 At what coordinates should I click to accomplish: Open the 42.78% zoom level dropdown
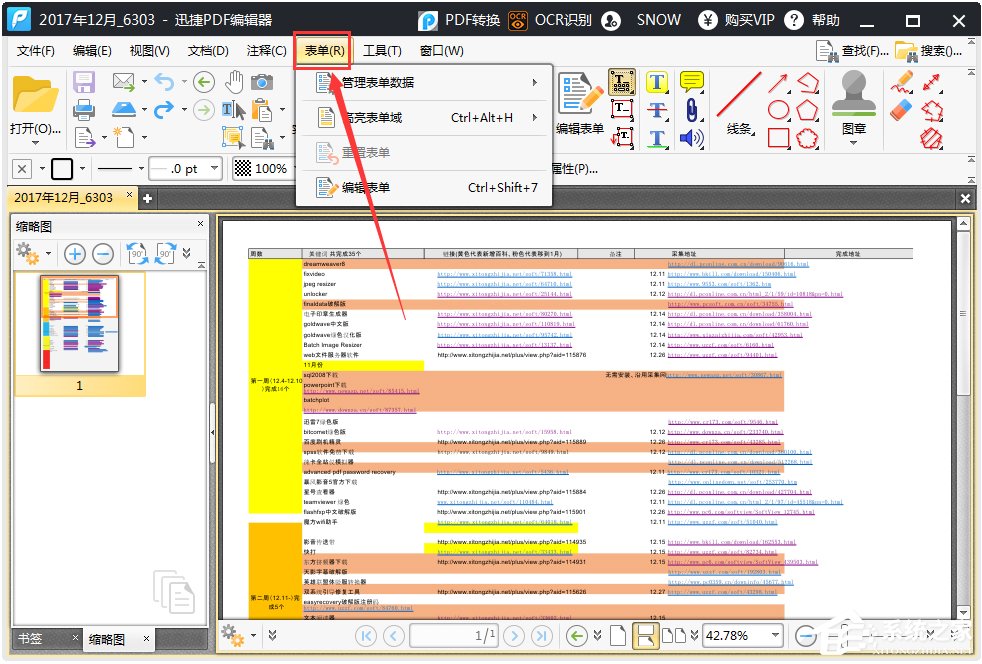774,635
